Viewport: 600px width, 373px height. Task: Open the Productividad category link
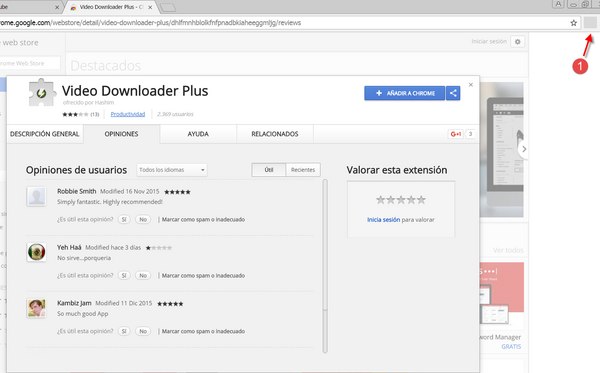(128, 114)
